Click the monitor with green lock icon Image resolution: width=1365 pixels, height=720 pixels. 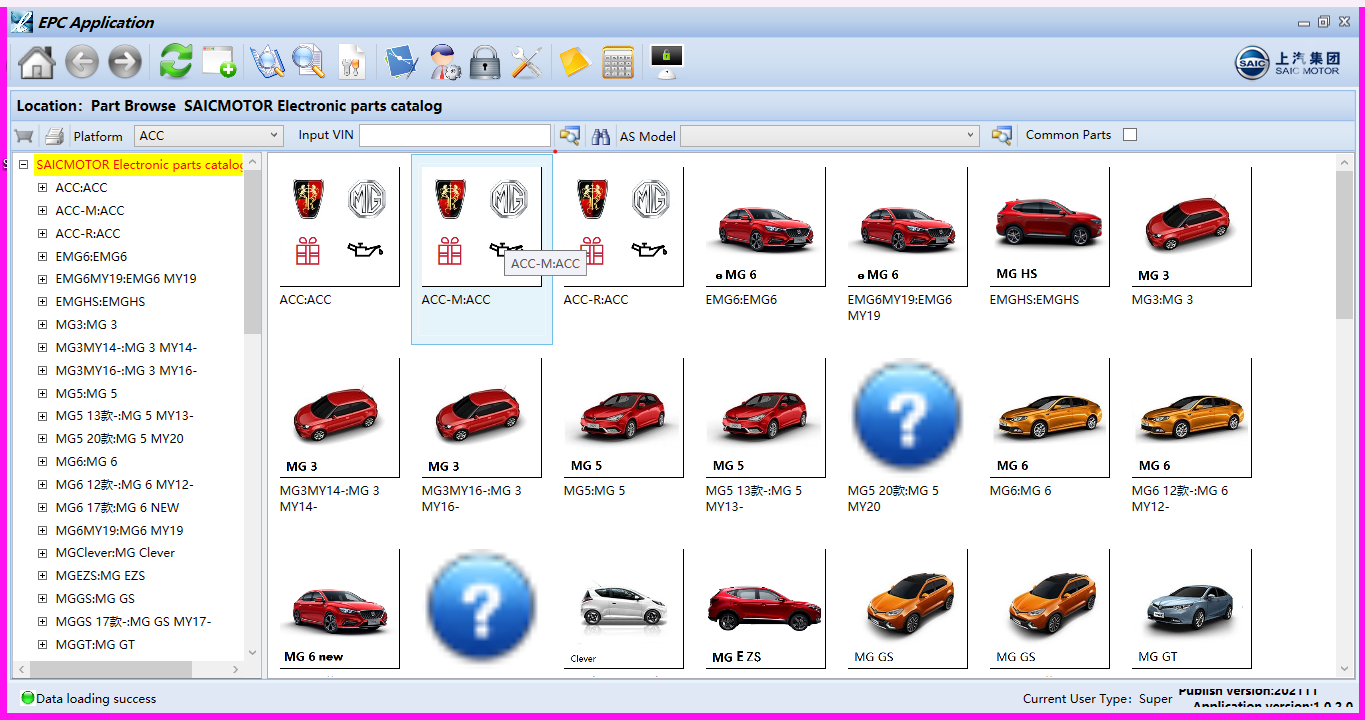(x=666, y=62)
